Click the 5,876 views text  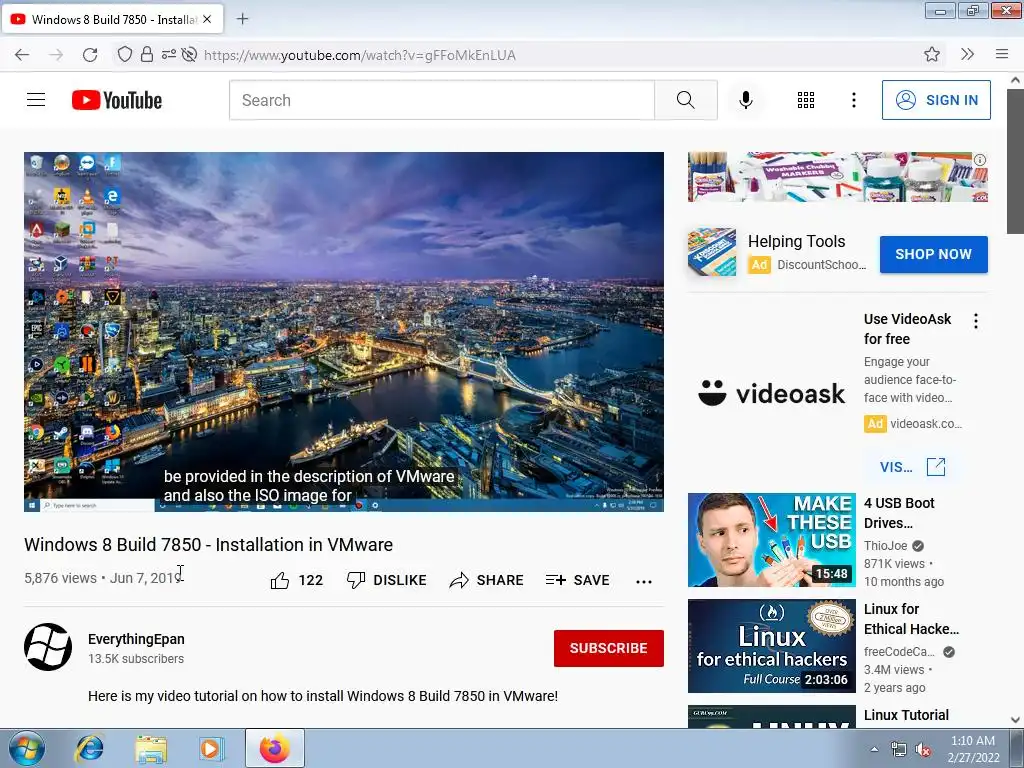click(60, 578)
